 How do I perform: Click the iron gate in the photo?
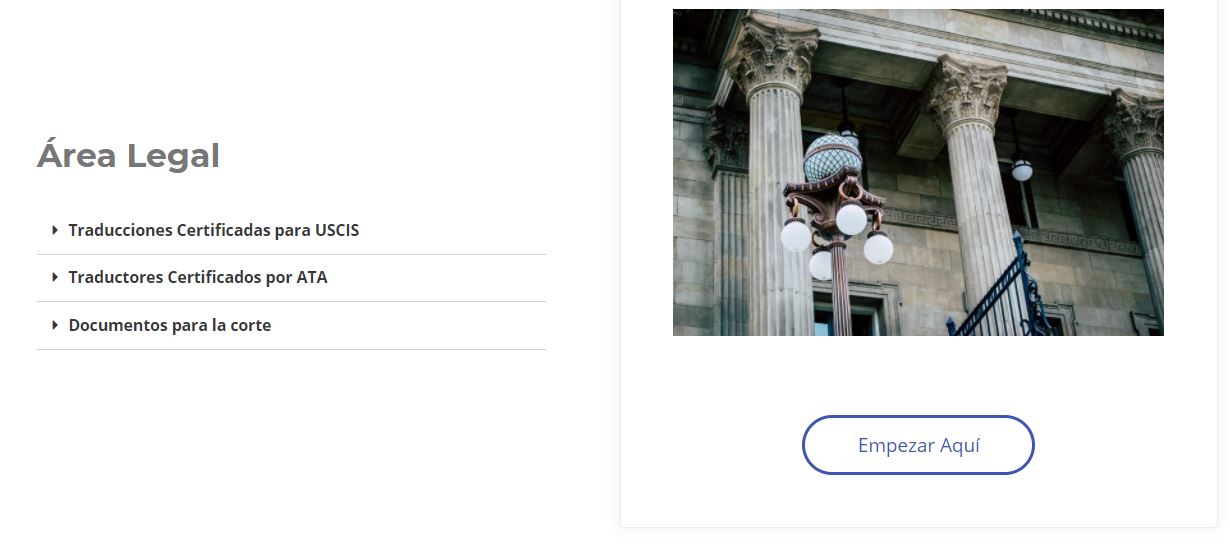[x=1000, y=290]
